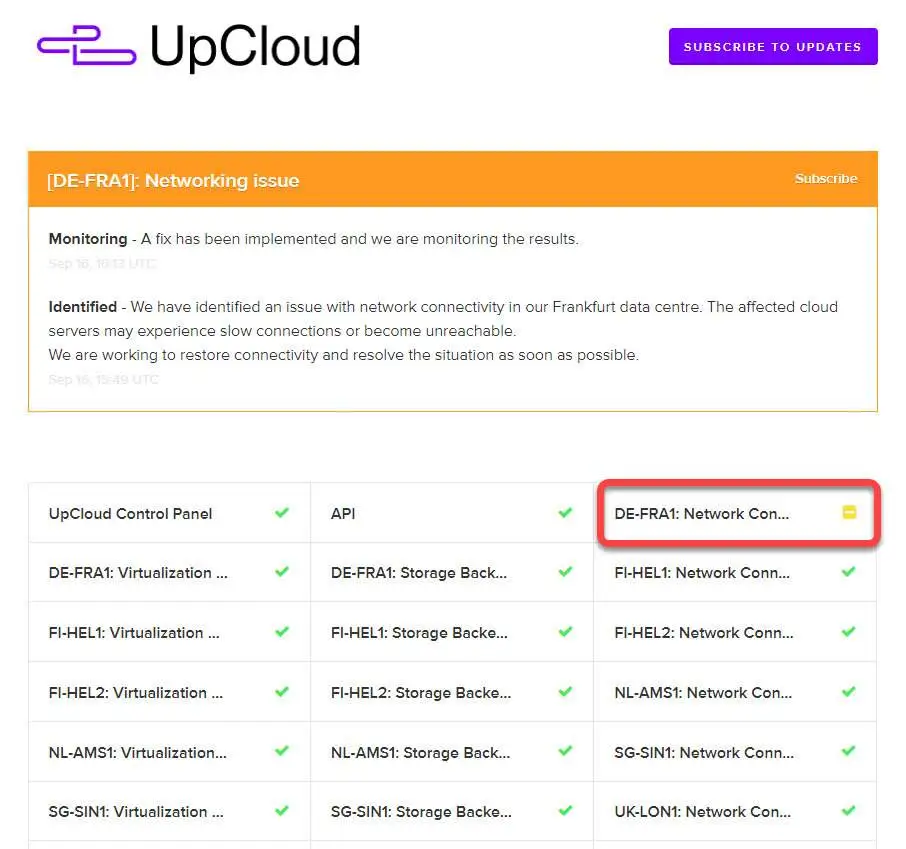Click the green checkmark next to API
Viewport: 906px width, 849px height.
point(565,513)
